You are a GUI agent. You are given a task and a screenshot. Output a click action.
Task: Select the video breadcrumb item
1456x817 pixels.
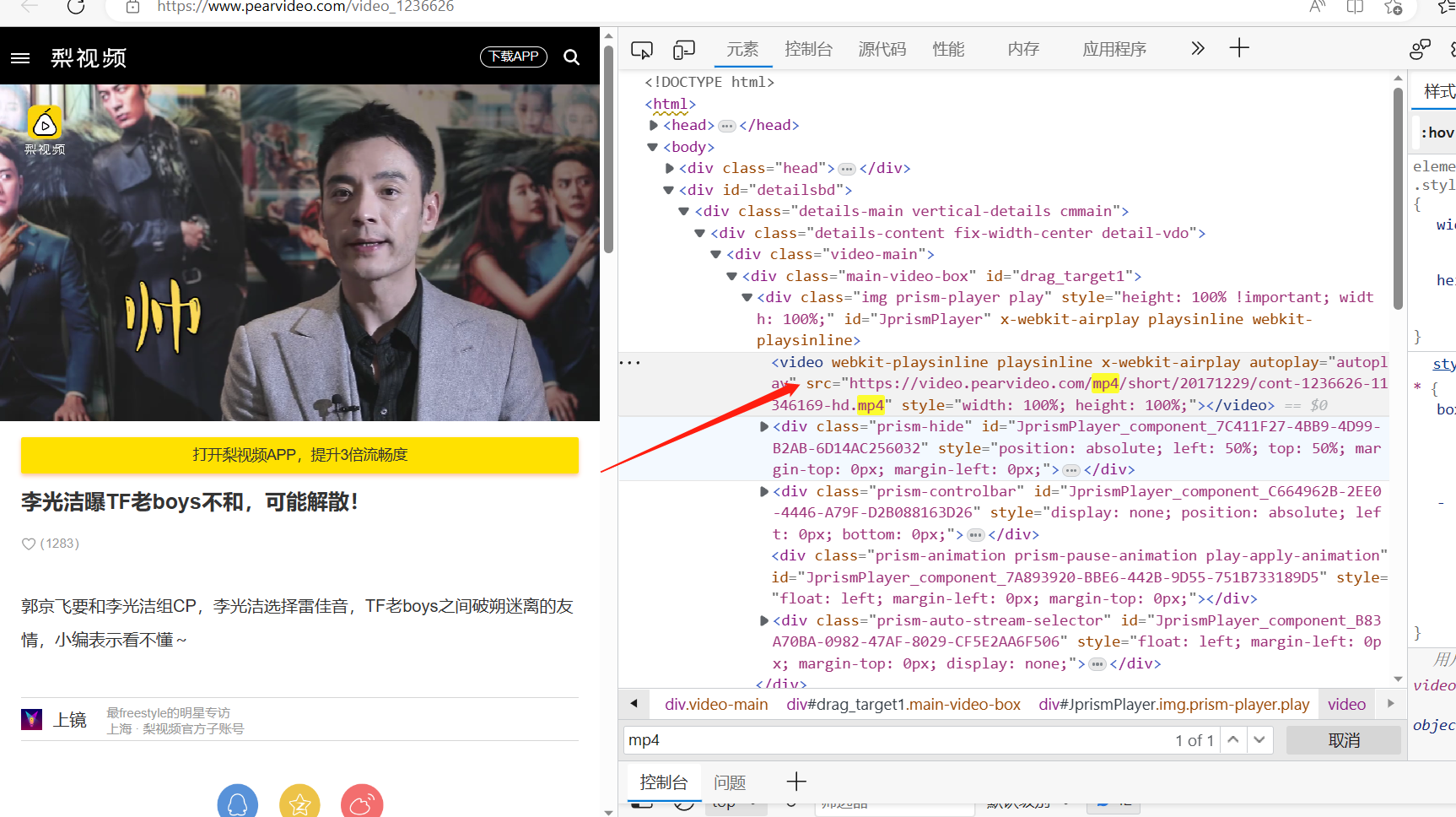coord(1346,705)
